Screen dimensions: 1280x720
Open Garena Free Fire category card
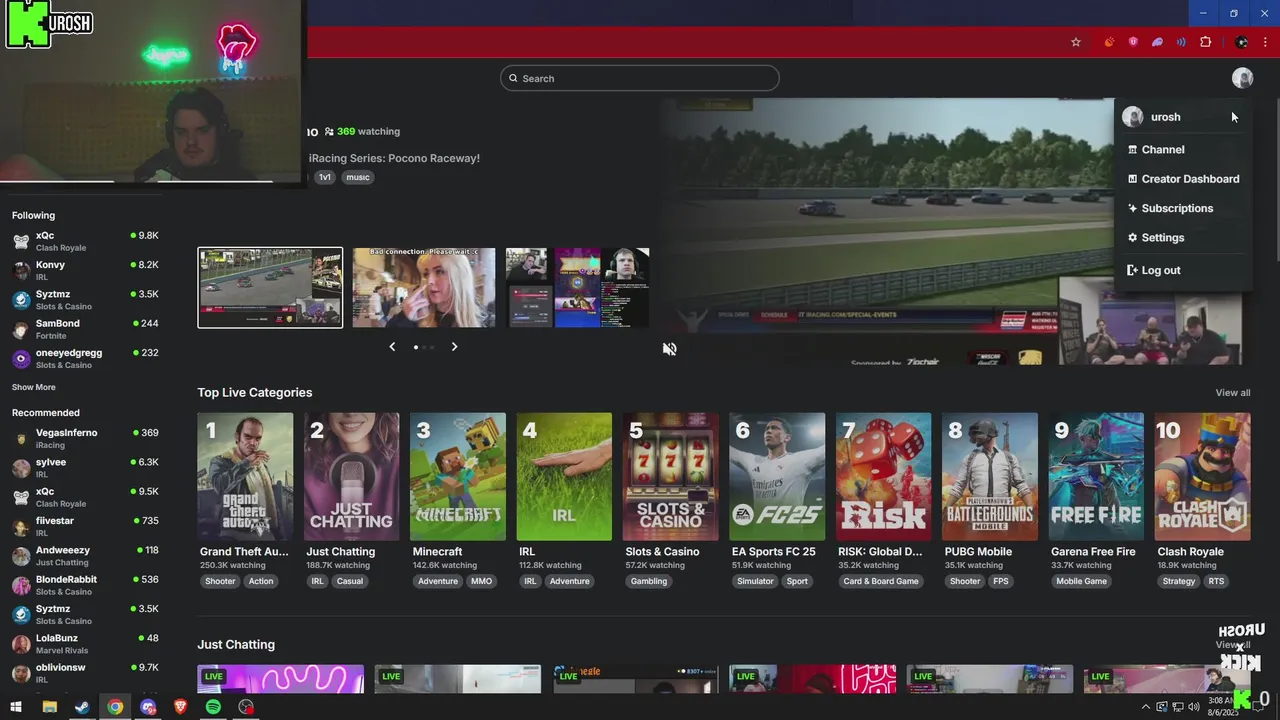click(x=1096, y=477)
